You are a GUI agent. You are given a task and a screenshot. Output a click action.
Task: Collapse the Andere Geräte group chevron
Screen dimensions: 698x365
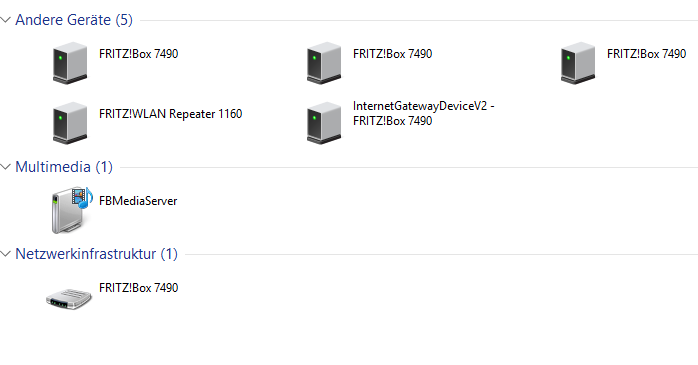[5, 20]
